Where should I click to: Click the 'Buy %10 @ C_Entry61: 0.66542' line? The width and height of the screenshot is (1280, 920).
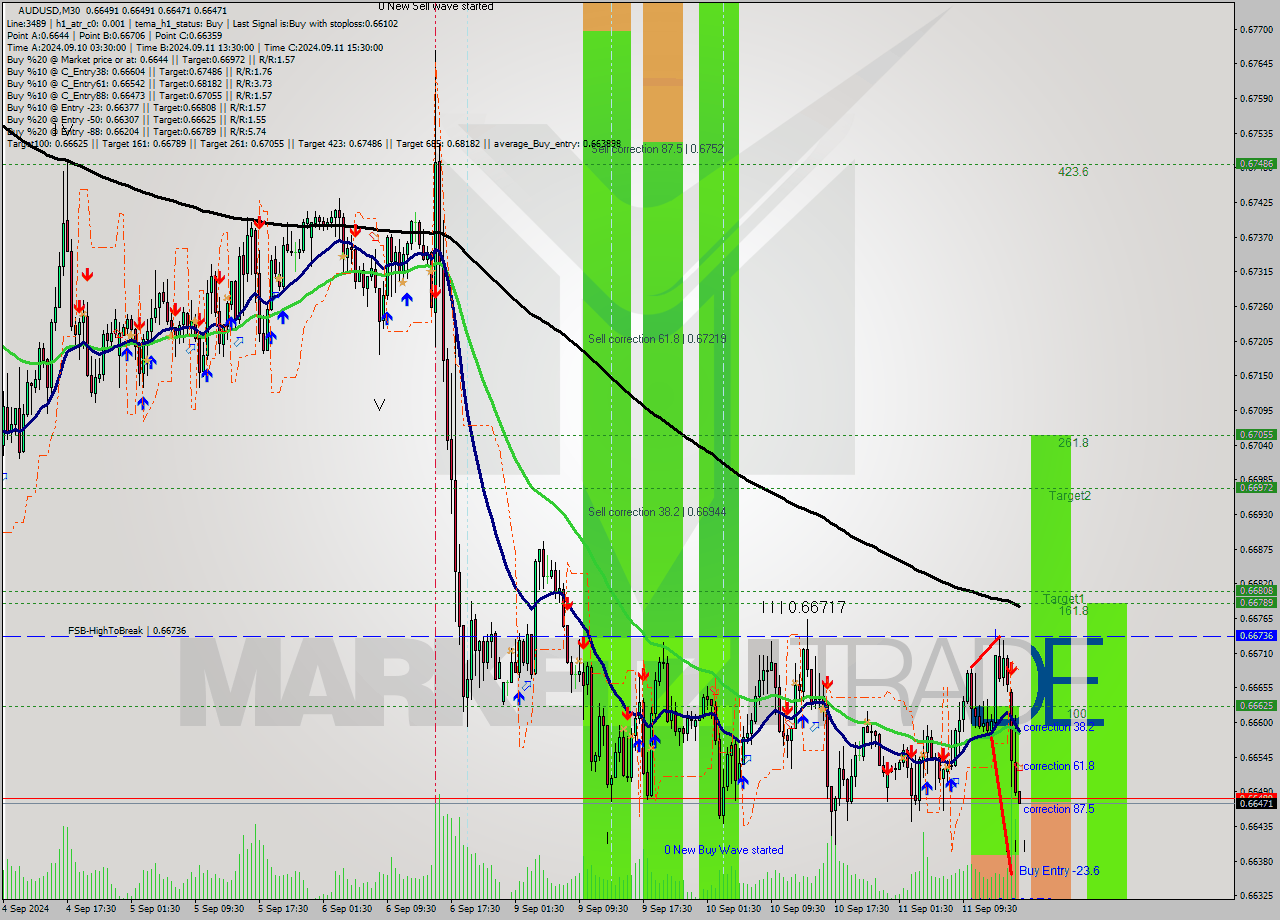(x=139, y=83)
